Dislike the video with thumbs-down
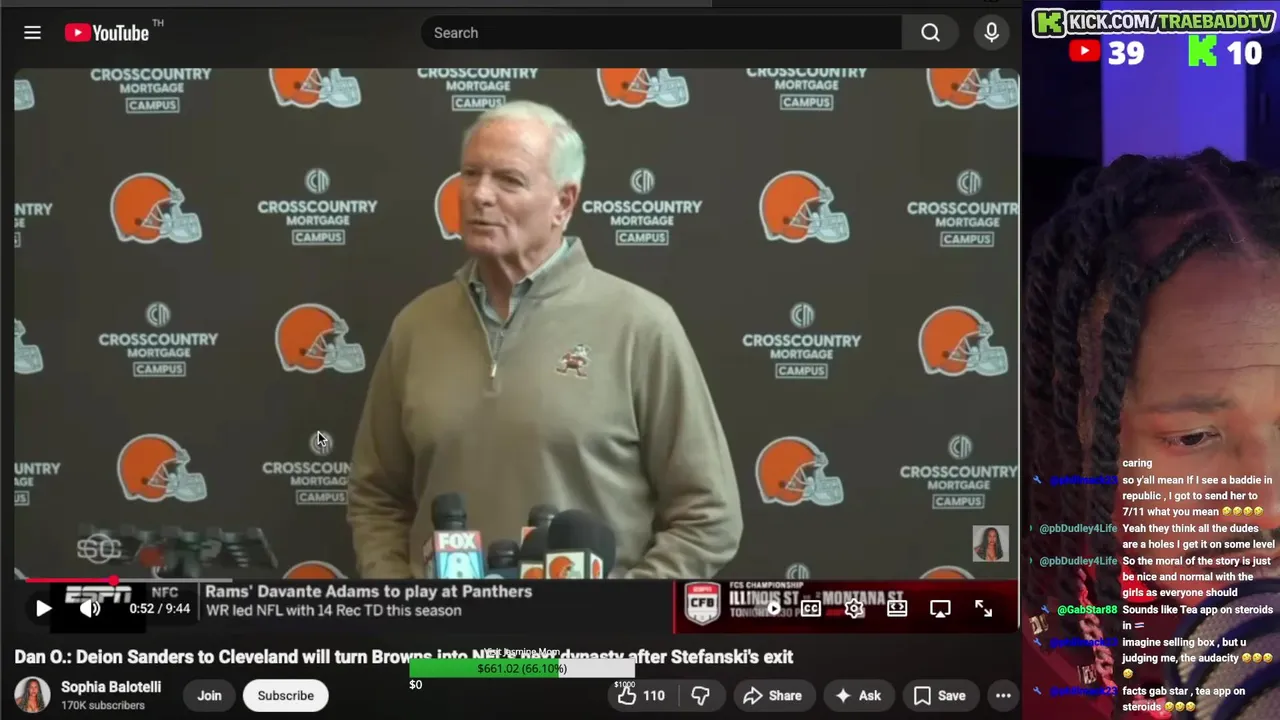 coord(701,695)
